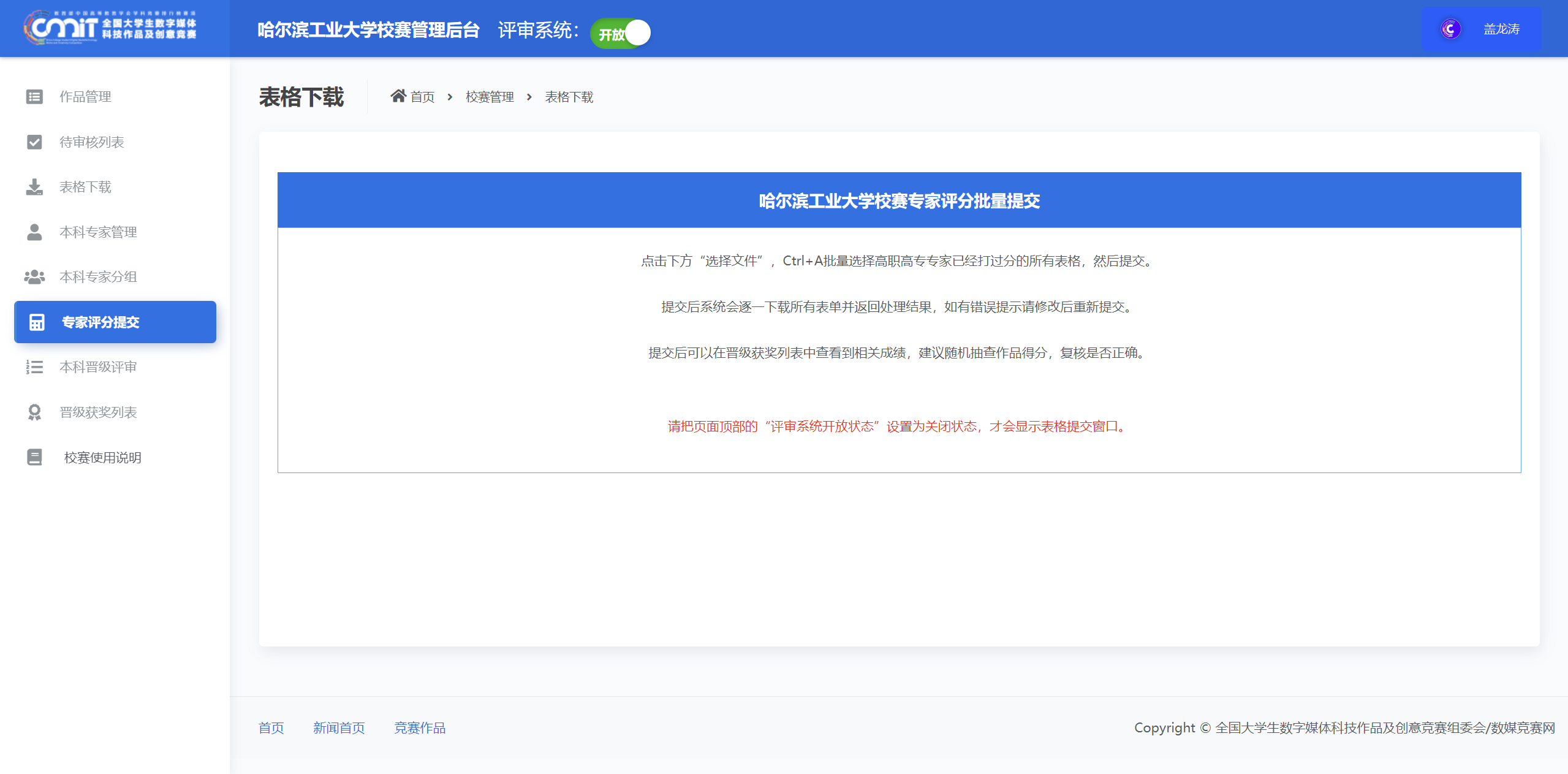The width and height of the screenshot is (1568, 774).
Task: Open the 竞赛作品 footer link
Action: coord(420,728)
